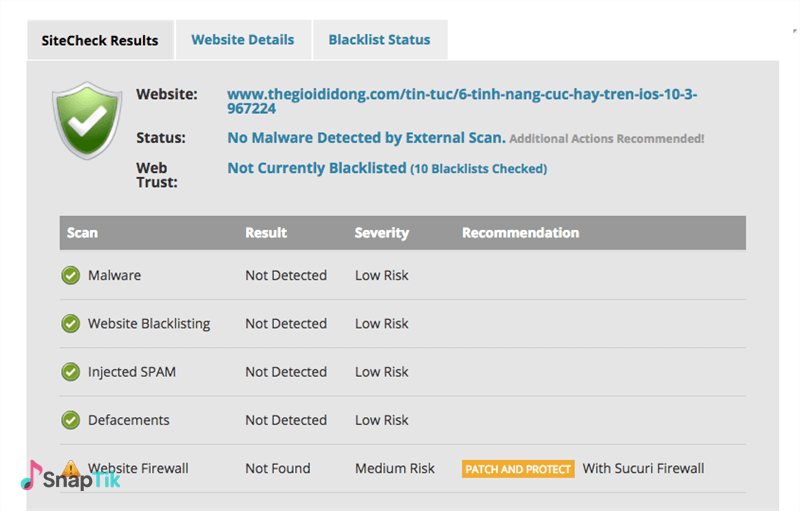Click the Additional Actions Recommended text
The height and width of the screenshot is (511, 800).
(x=607, y=139)
